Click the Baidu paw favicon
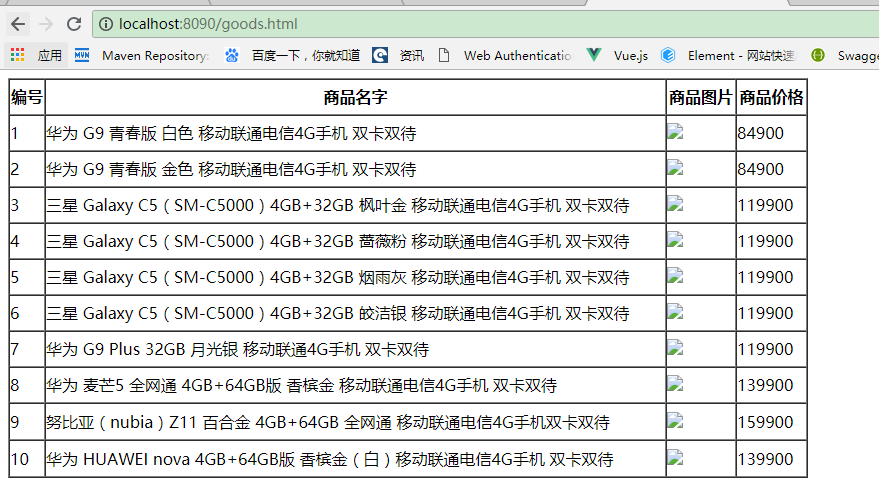 (x=232, y=55)
